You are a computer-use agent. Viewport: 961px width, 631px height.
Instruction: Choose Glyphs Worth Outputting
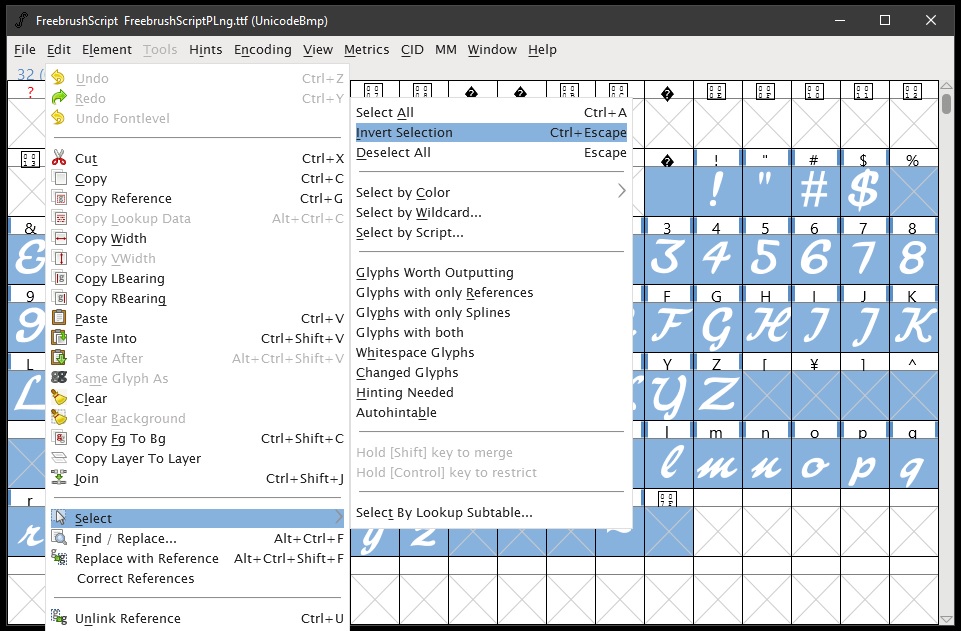[x=491, y=273]
